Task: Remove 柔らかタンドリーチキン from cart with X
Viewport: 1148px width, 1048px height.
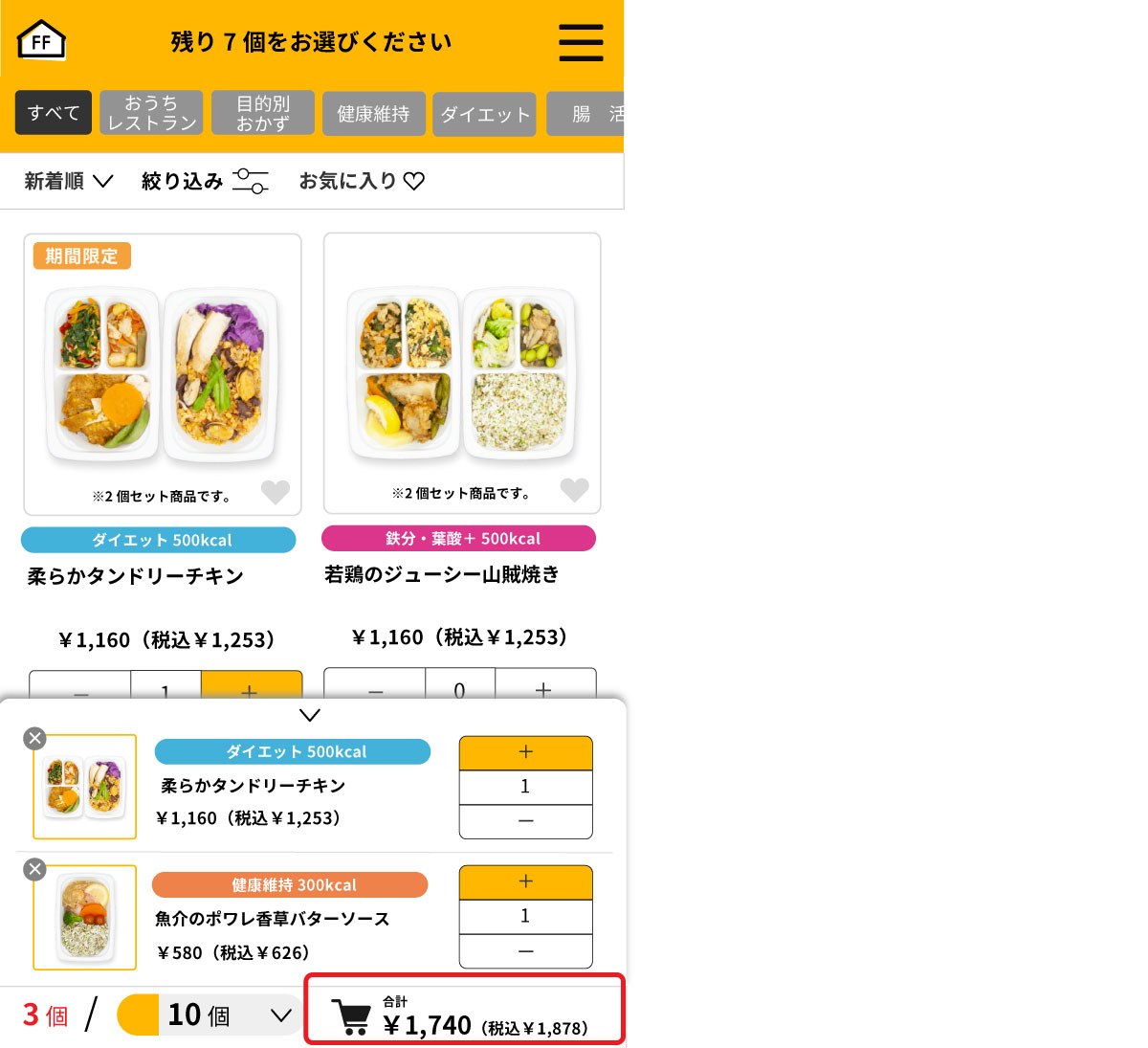Action: 34,738
